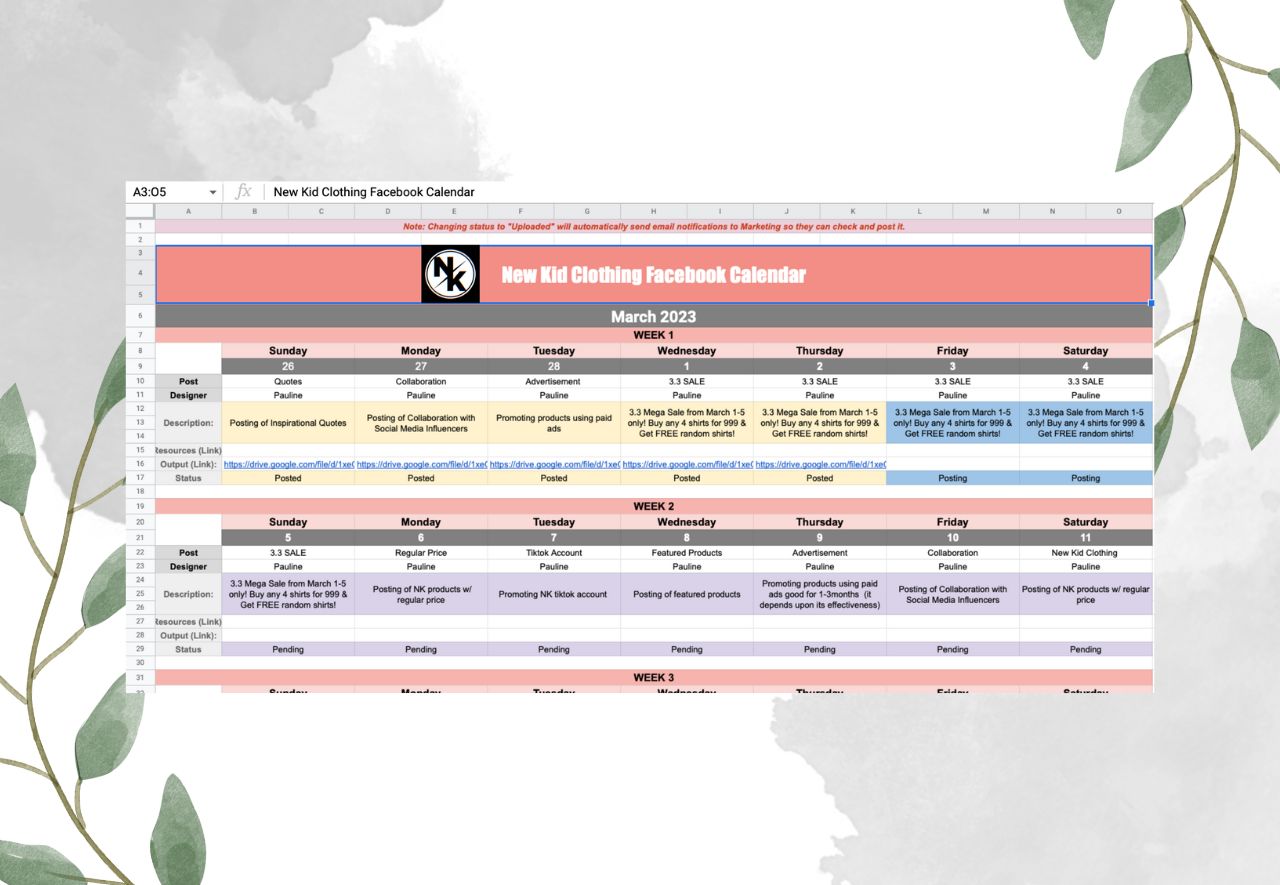The width and height of the screenshot is (1280, 885).
Task: Select the Pauline designer cell under Tuesday 7
Action: 554,566
